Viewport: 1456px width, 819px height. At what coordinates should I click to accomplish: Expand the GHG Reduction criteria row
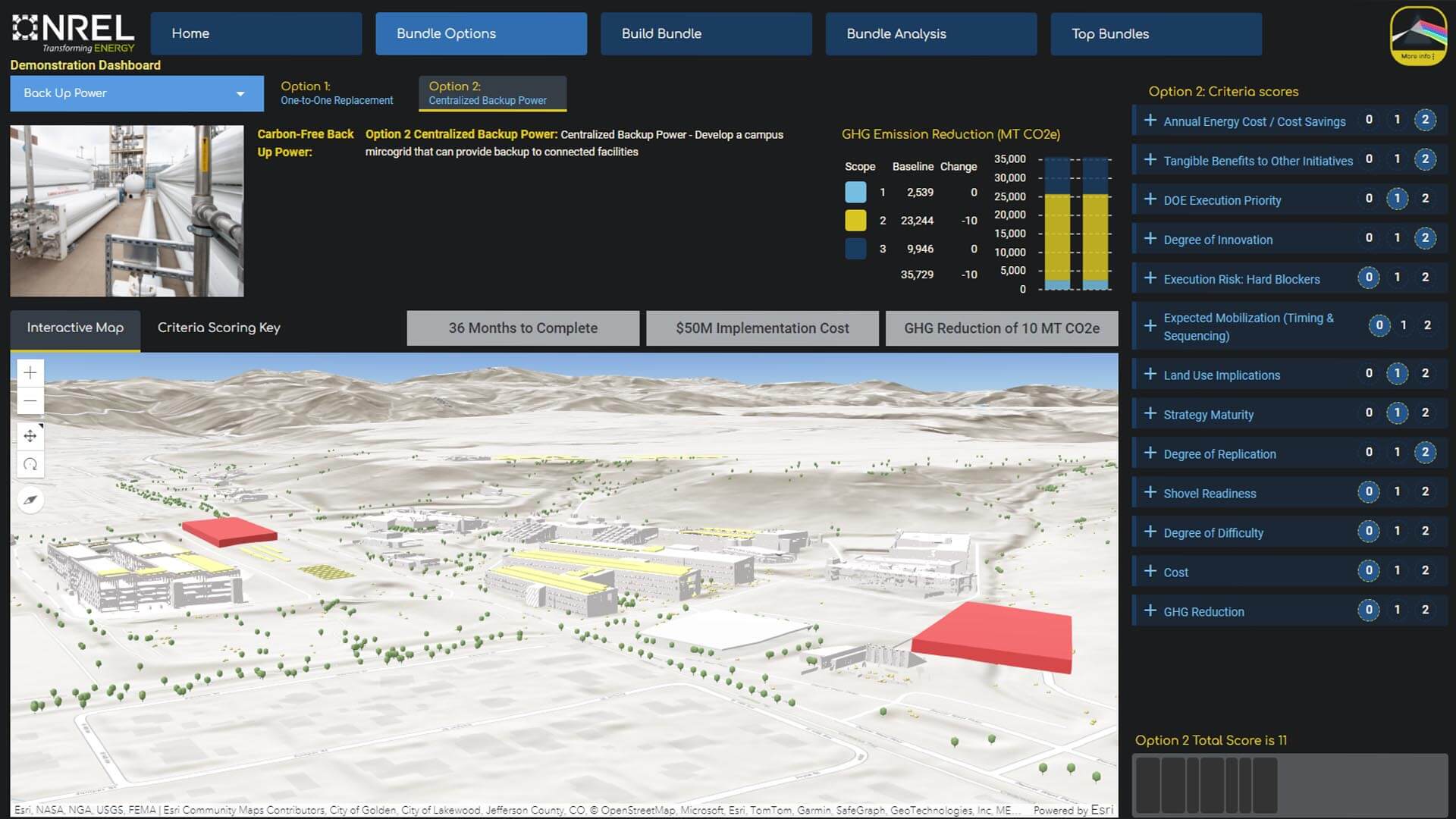click(x=1150, y=611)
